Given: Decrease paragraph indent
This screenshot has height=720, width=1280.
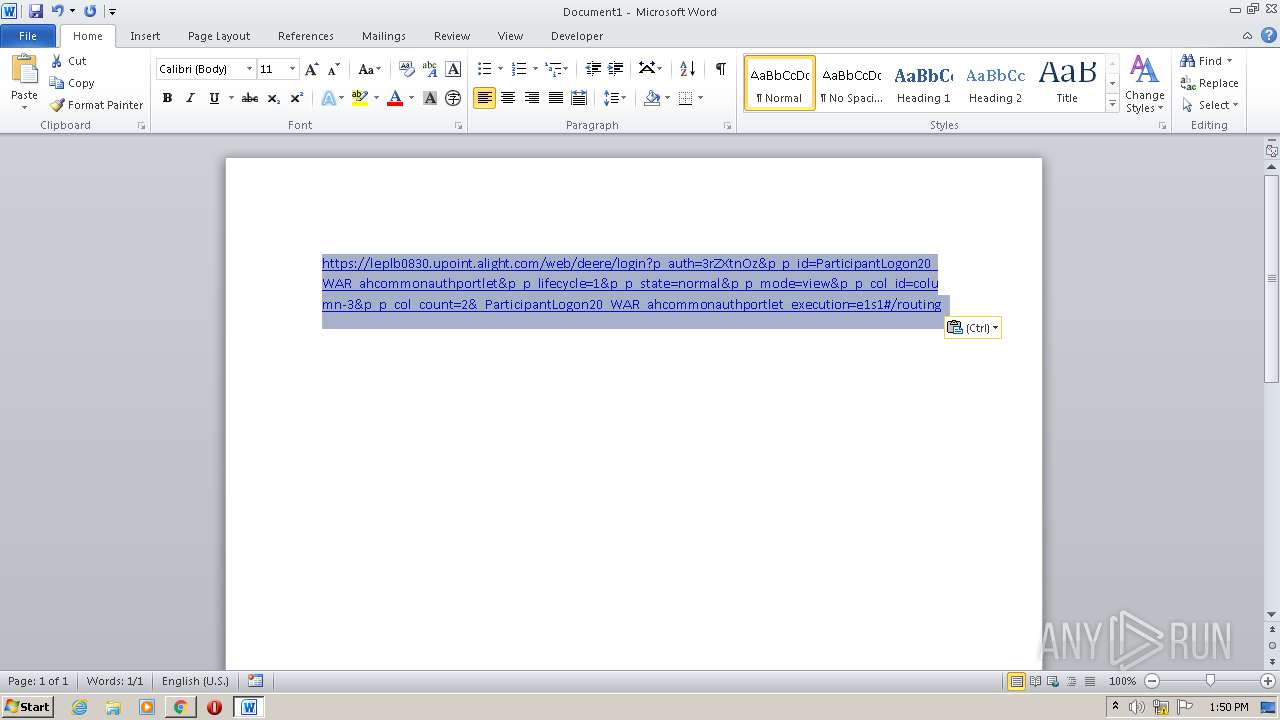Looking at the screenshot, I should (x=593, y=69).
